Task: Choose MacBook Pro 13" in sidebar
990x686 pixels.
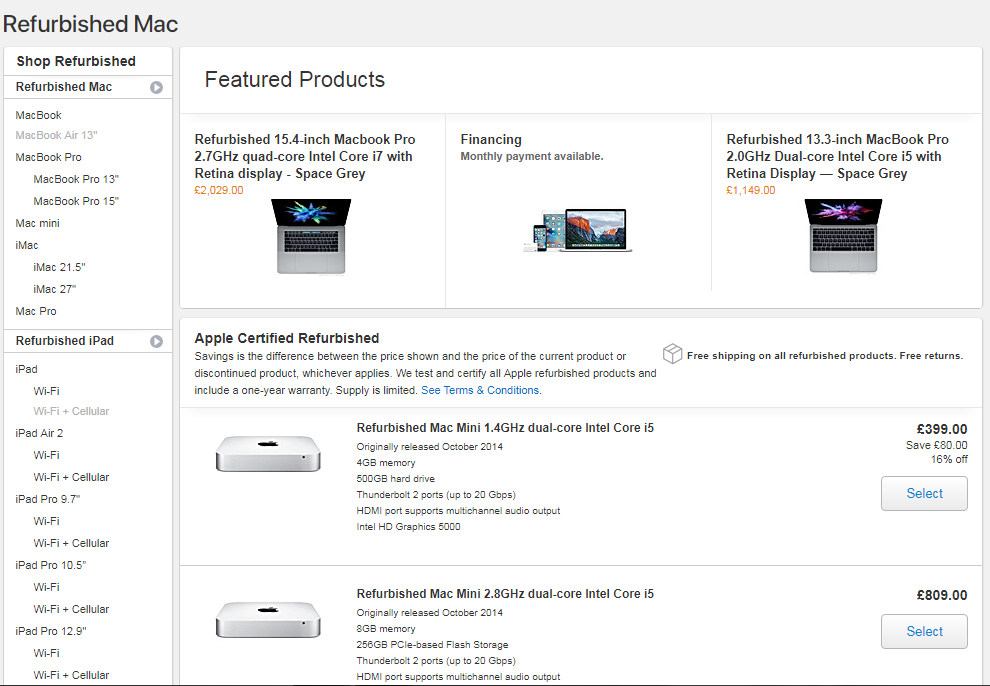Action: 76,179
